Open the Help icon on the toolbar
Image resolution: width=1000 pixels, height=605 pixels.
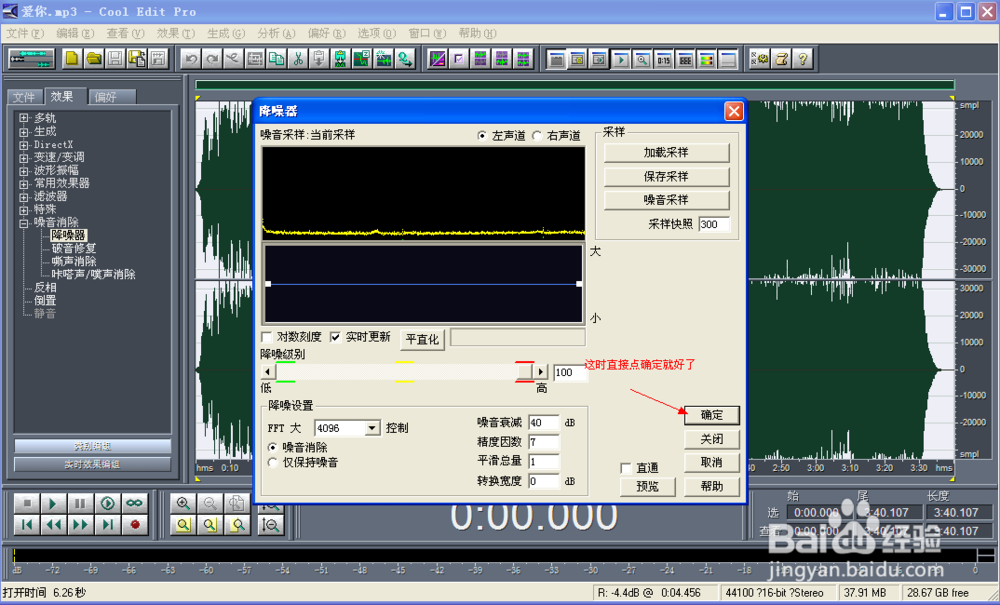tap(803, 59)
